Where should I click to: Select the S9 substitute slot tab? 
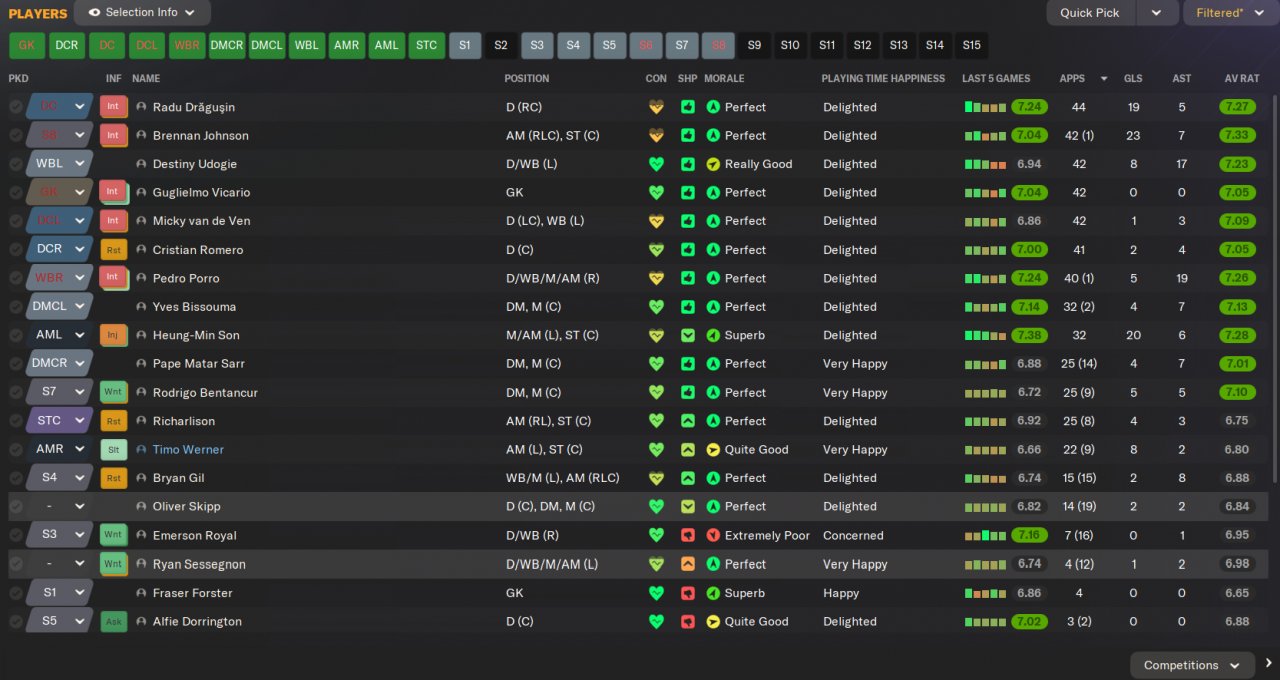[x=754, y=45]
